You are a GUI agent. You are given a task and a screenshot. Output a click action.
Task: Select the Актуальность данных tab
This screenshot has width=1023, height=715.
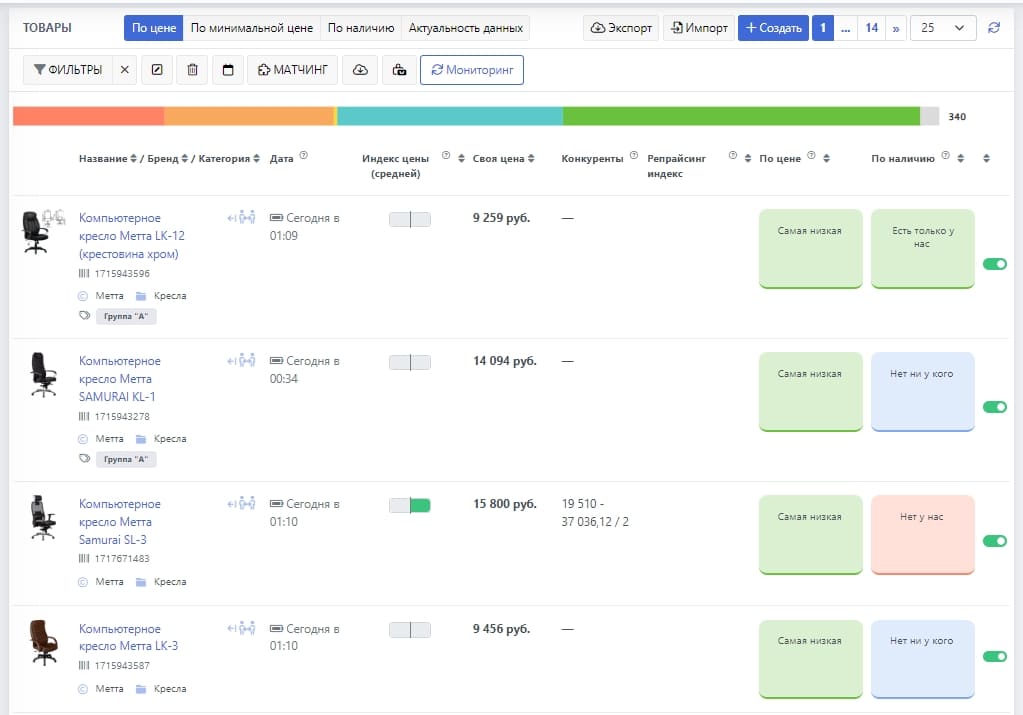[x=465, y=28]
